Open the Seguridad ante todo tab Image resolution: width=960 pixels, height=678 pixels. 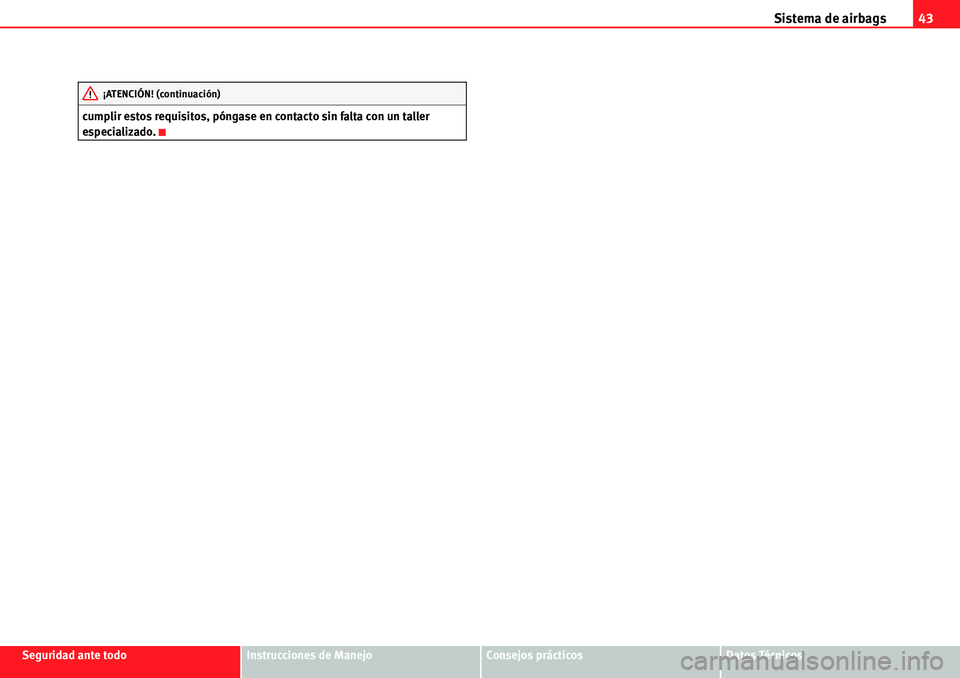point(120,661)
